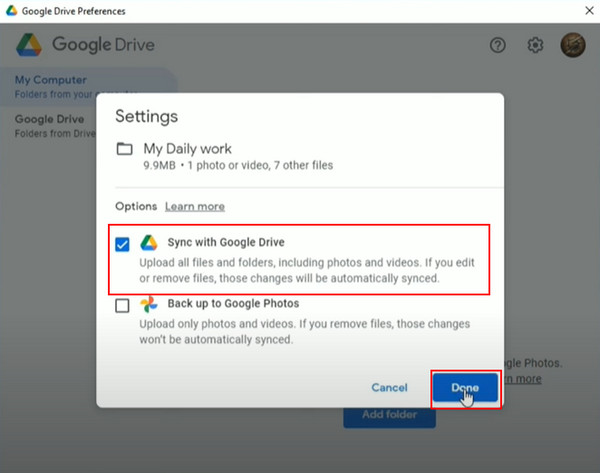Viewport: 600px width, 473px height.
Task: Open the settings gear icon
Action: [x=535, y=45]
